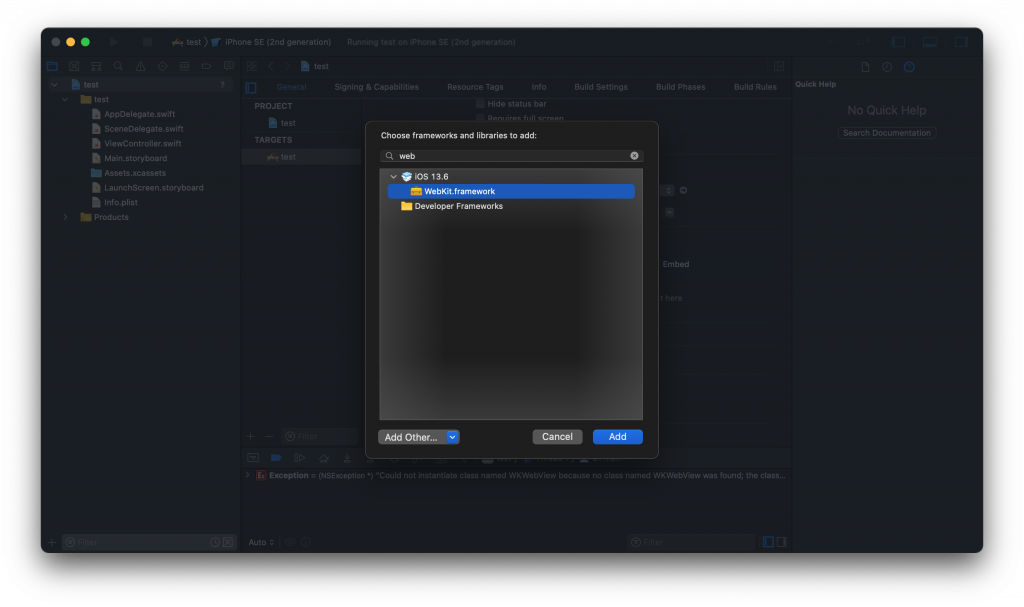1024x607 pixels.
Task: Open the Breakpoint navigator icon
Action: (206, 66)
